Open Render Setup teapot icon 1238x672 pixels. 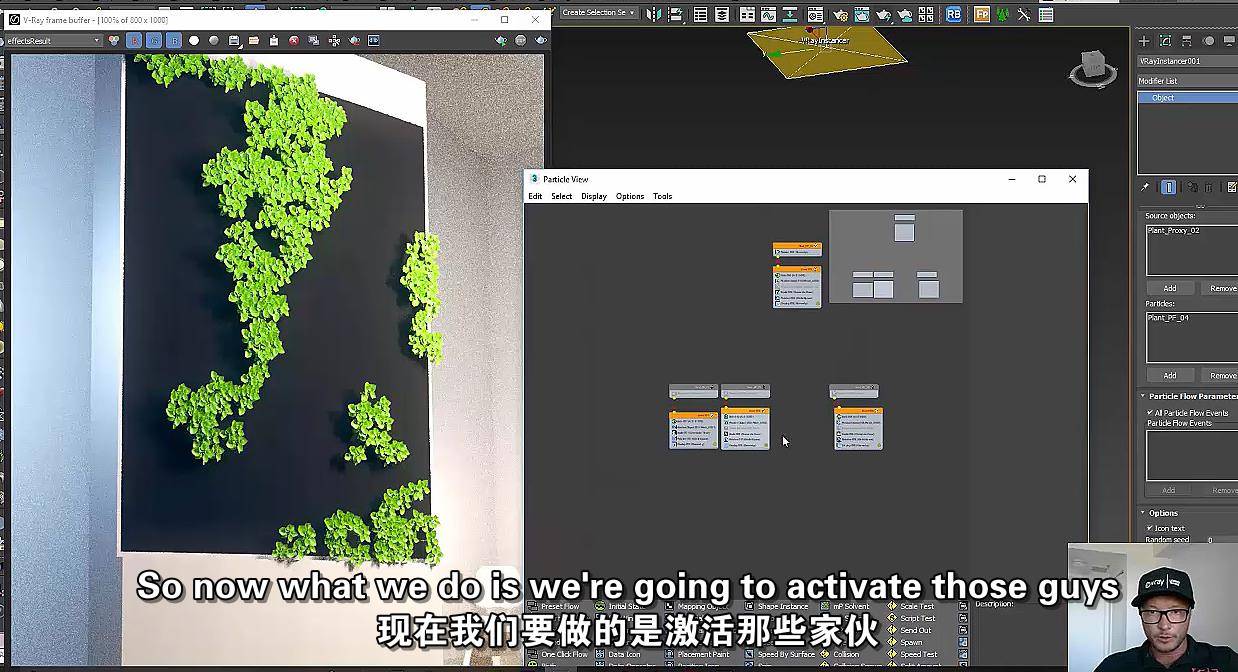(x=840, y=15)
